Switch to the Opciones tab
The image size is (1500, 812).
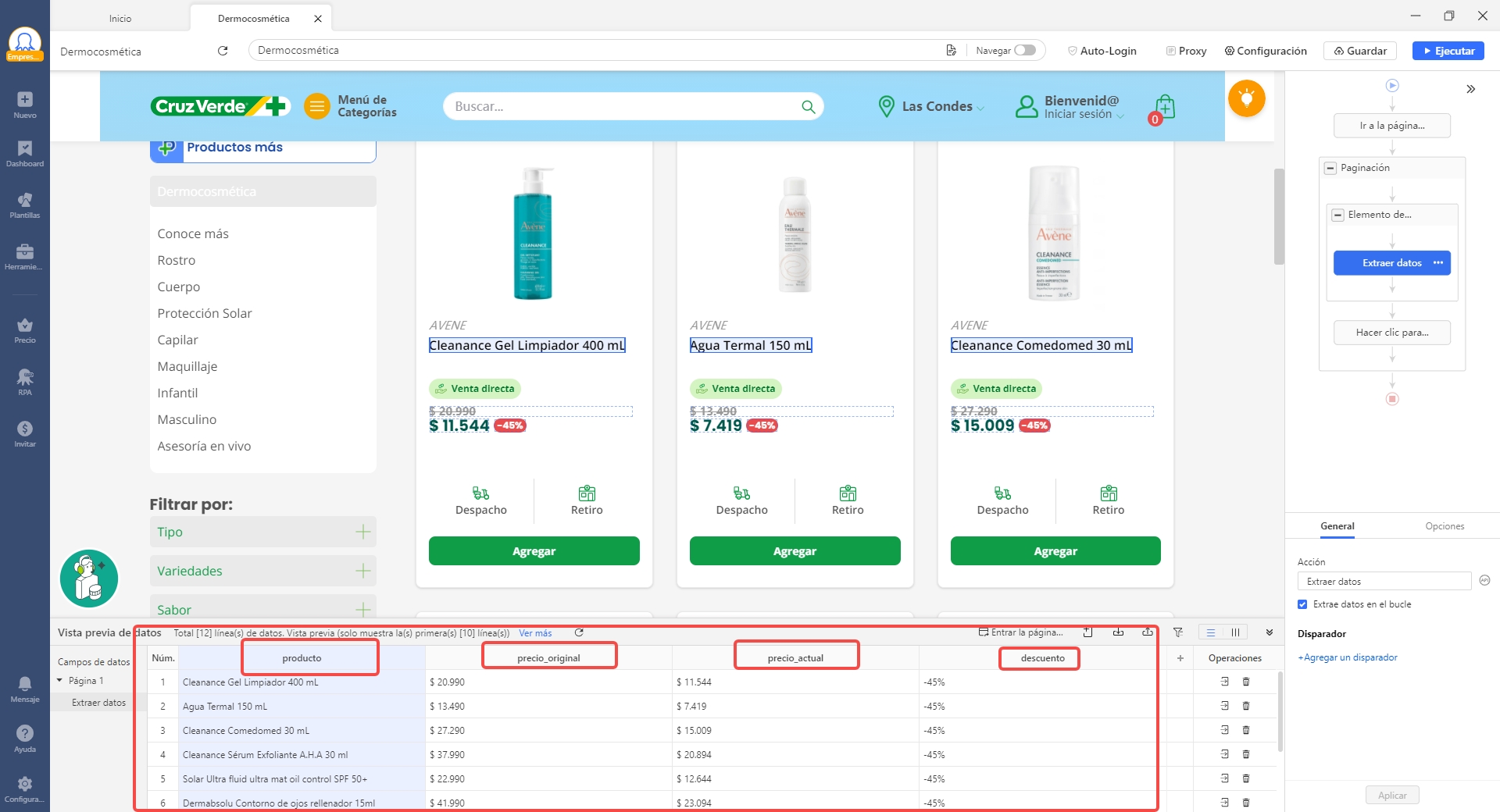[x=1444, y=526]
